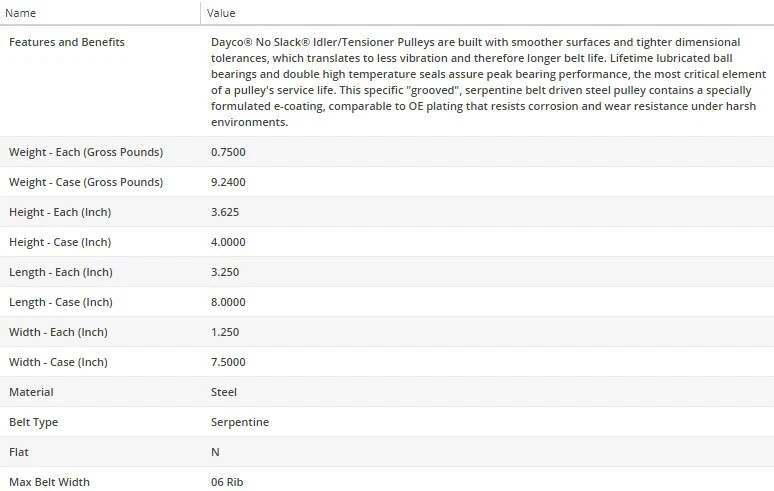Click the 0.7500 weight value
Viewport: 774px width, 491px height.
[x=228, y=152]
